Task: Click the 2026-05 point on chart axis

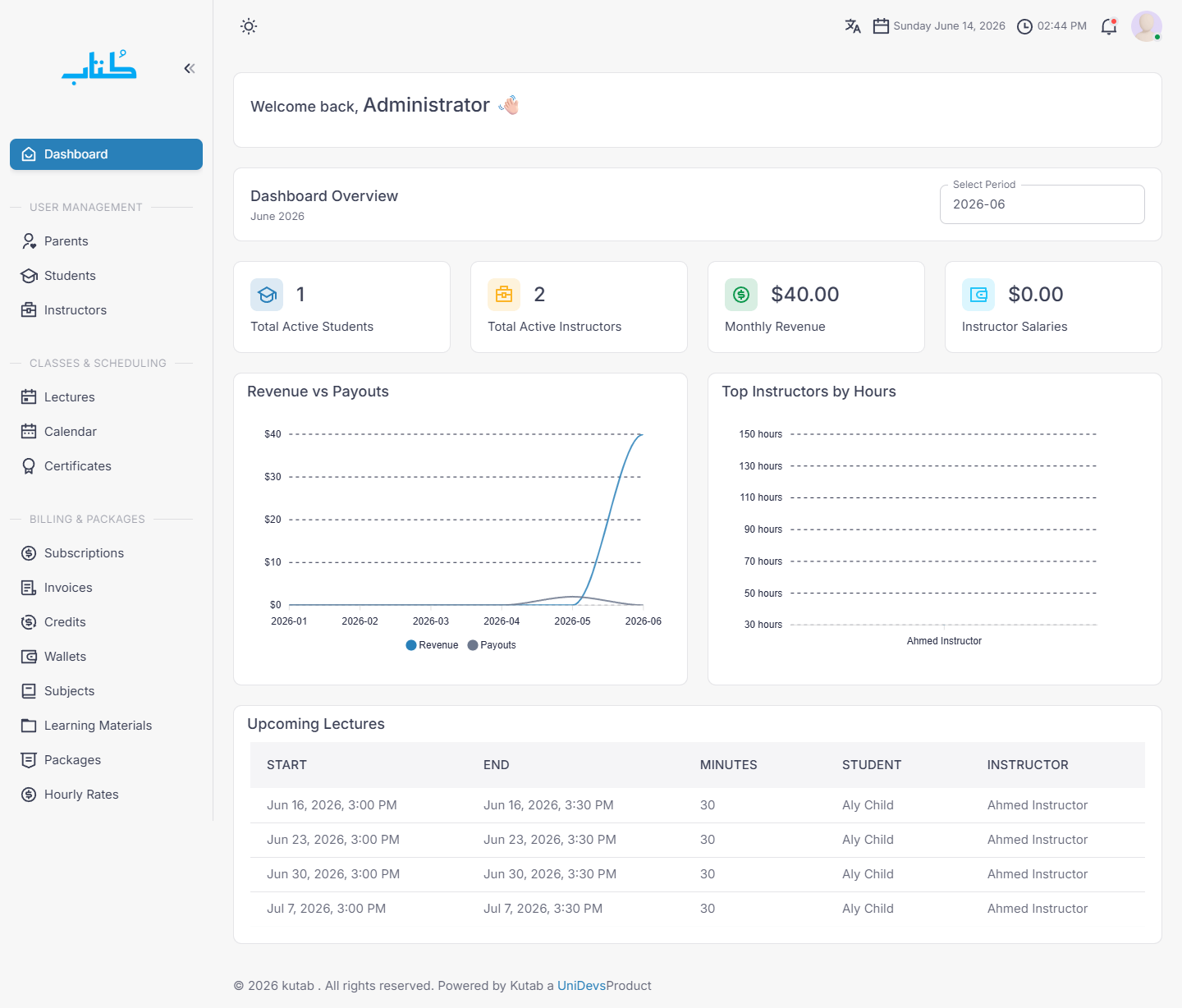Action: click(x=572, y=621)
